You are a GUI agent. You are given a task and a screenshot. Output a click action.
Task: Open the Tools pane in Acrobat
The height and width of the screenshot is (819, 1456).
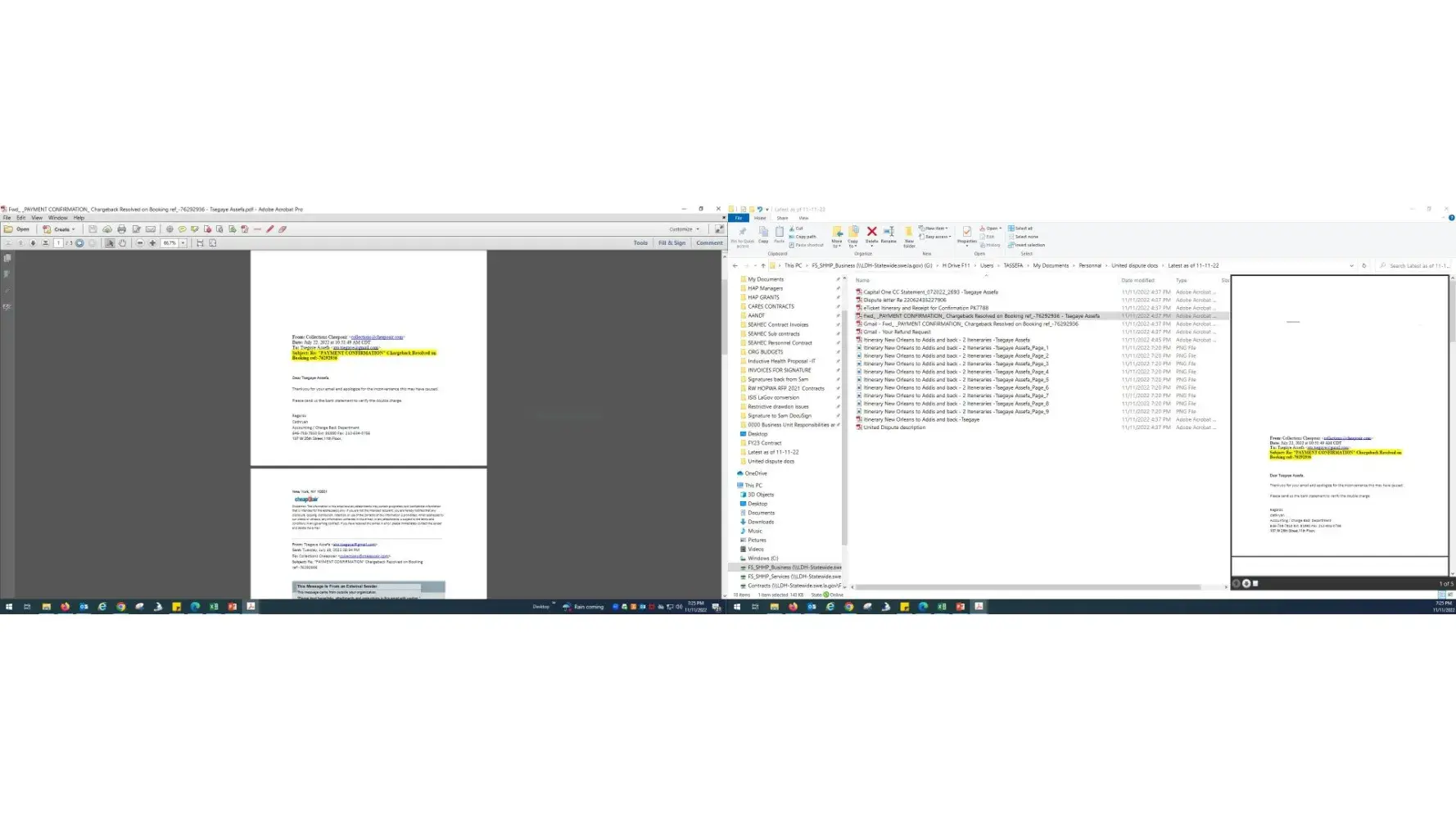coord(640,243)
